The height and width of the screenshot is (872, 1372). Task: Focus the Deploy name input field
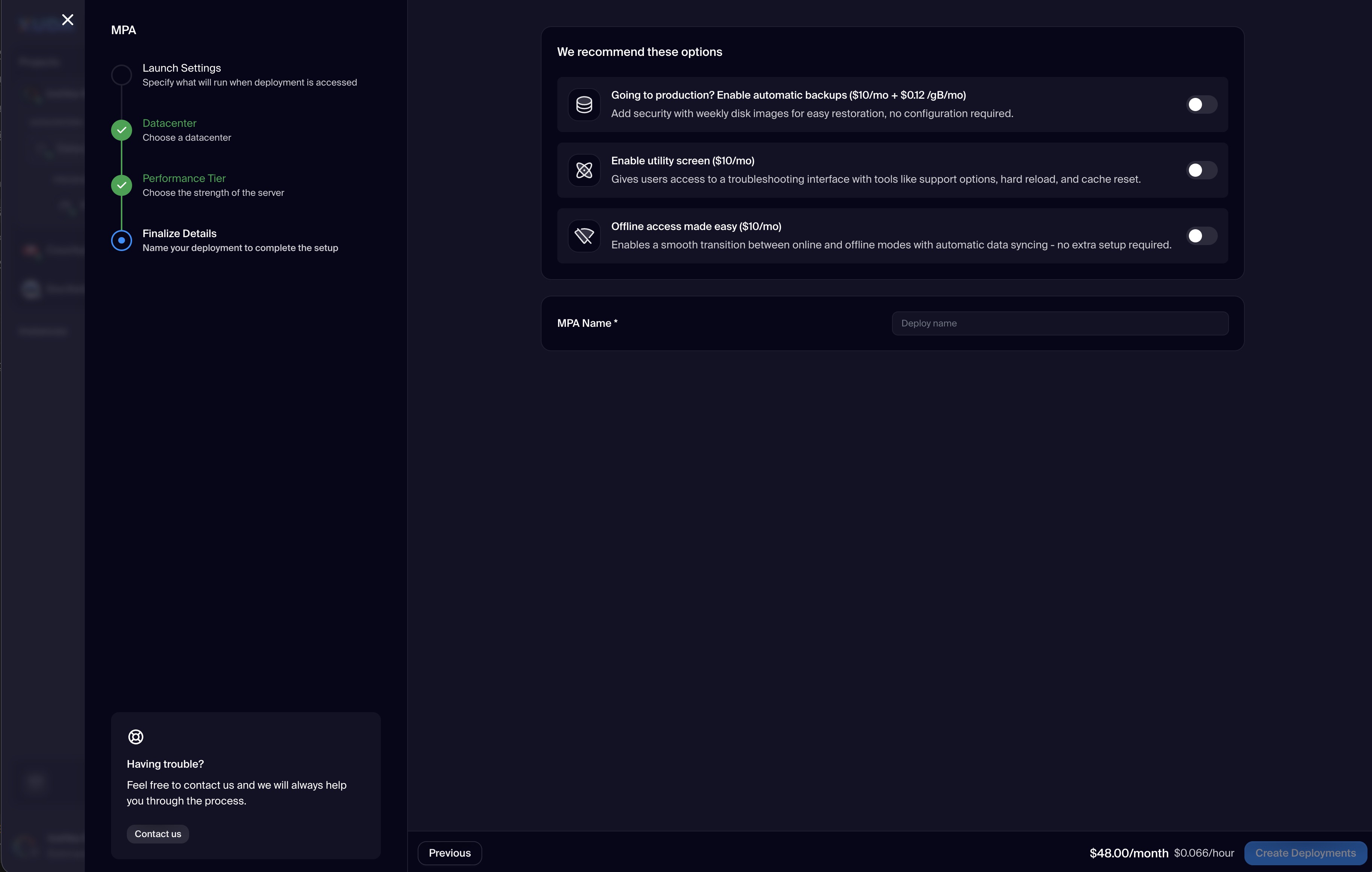click(1060, 323)
